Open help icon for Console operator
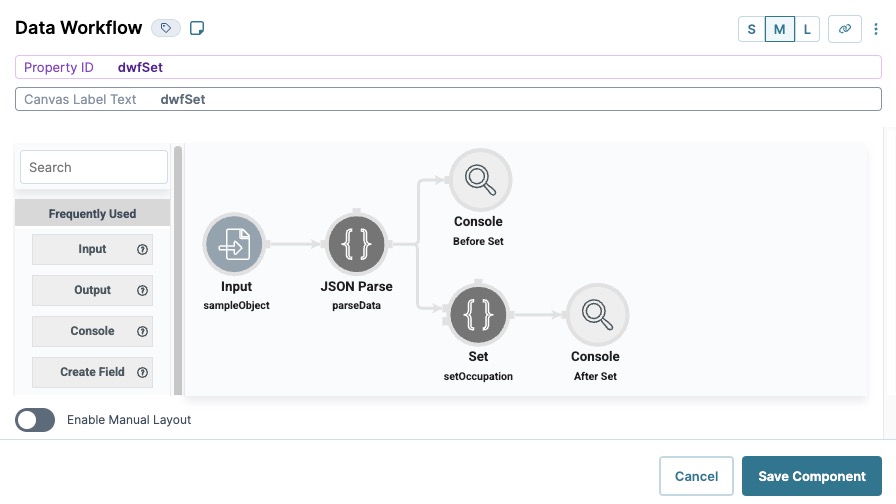The height and width of the screenshot is (504, 896). point(142,331)
